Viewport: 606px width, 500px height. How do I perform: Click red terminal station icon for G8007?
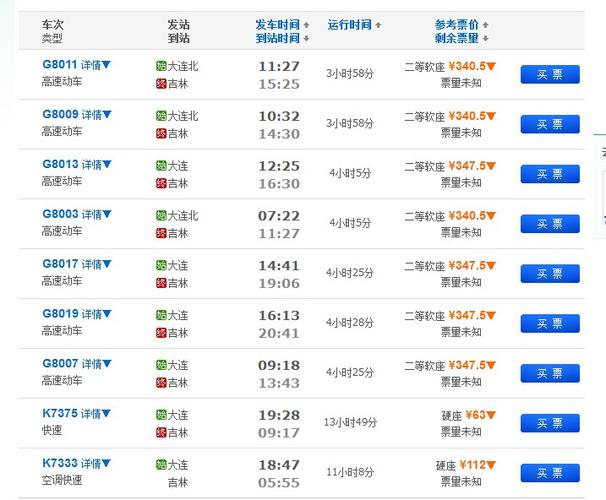click(x=161, y=383)
